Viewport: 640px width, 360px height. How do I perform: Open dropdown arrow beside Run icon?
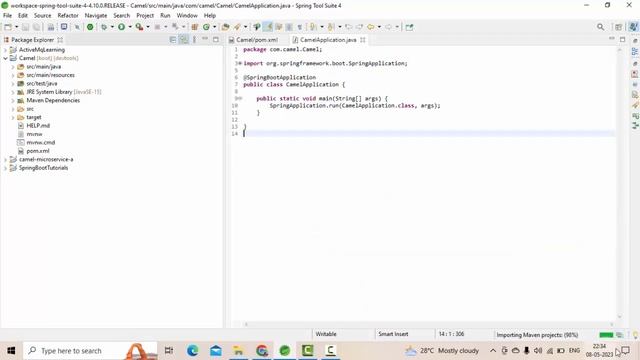pos(130,27)
